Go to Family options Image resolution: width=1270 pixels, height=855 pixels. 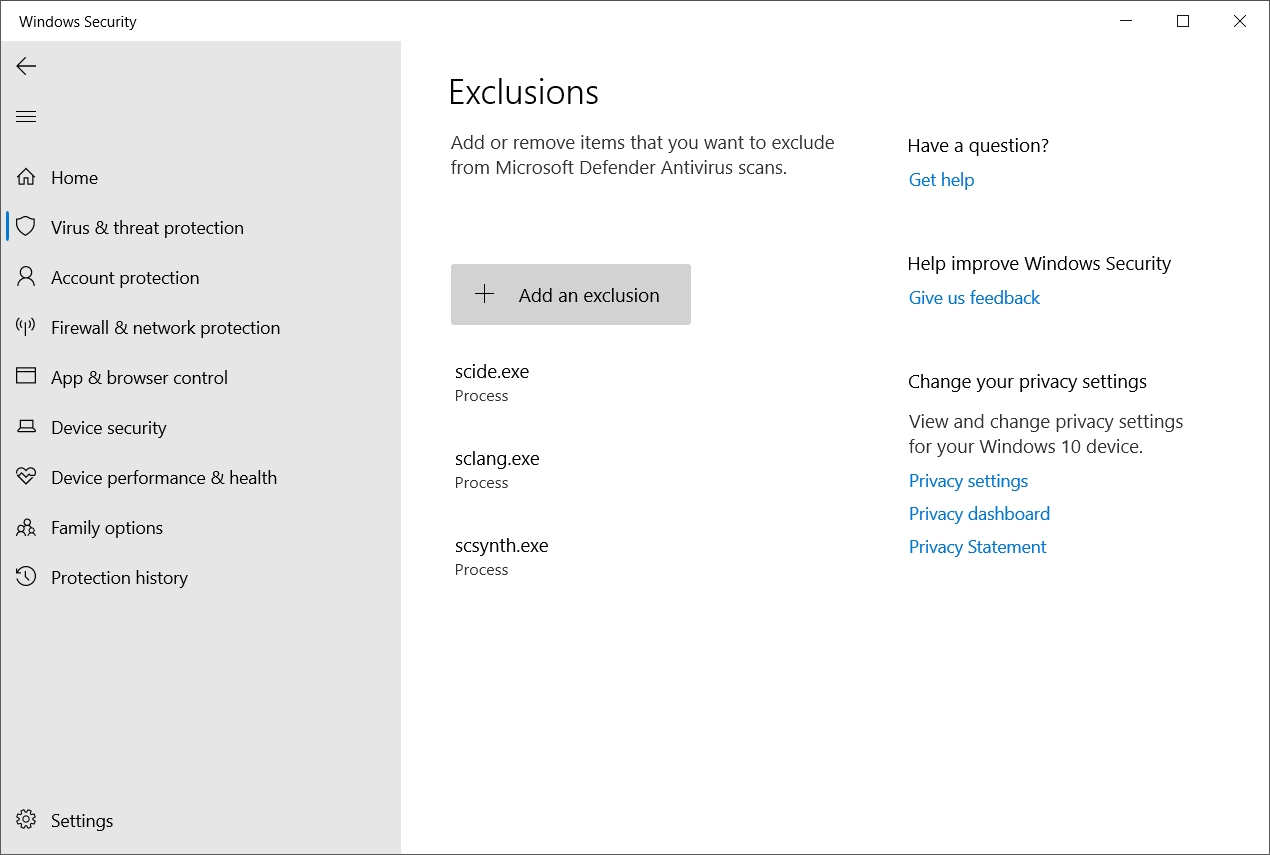point(200,527)
